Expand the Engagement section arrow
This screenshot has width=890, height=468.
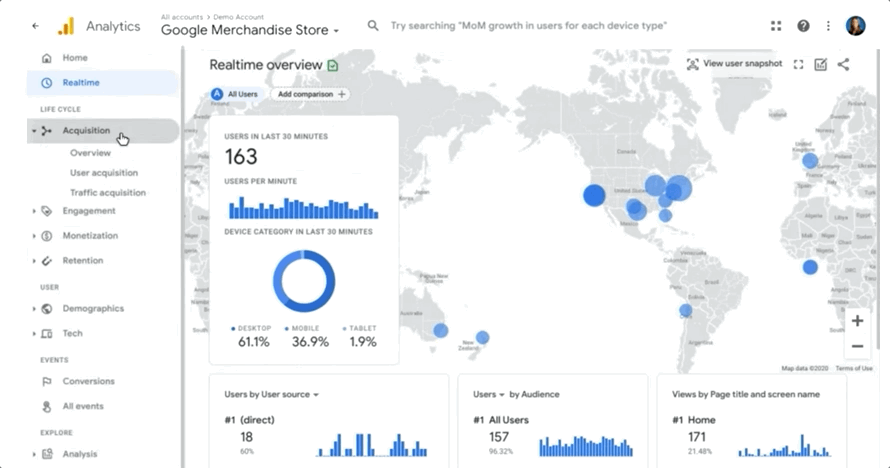(34, 211)
